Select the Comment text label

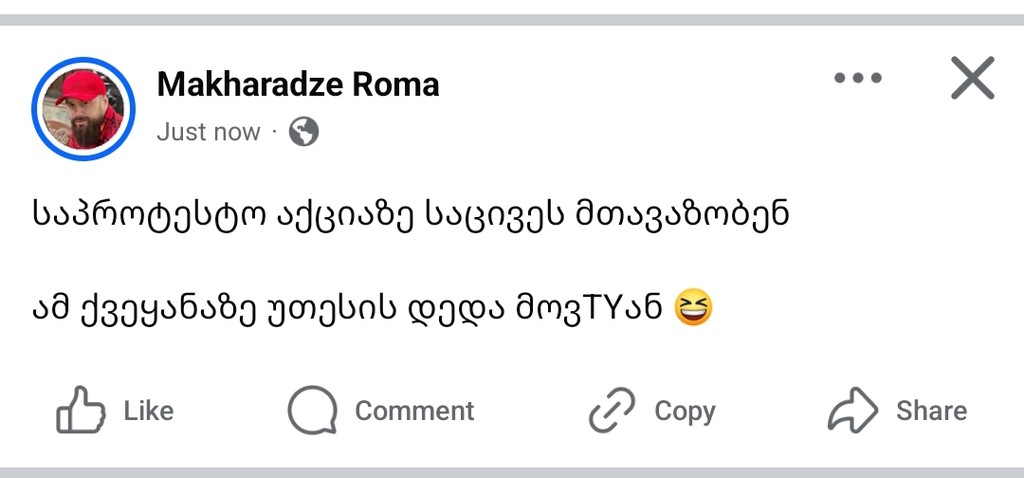coord(414,411)
